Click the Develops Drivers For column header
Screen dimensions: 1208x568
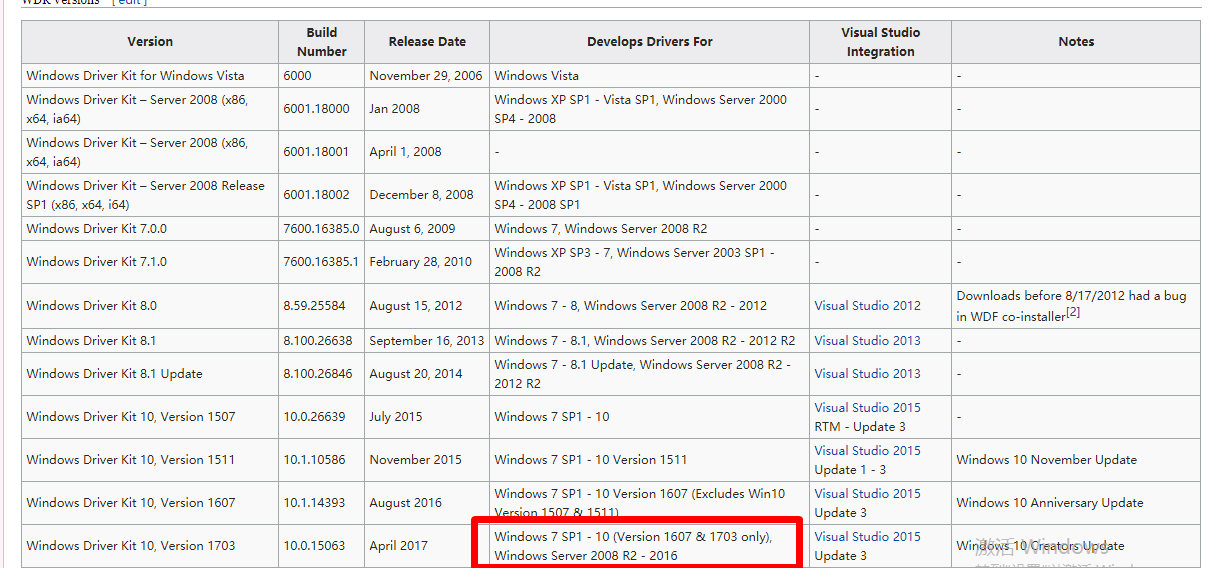[650, 42]
